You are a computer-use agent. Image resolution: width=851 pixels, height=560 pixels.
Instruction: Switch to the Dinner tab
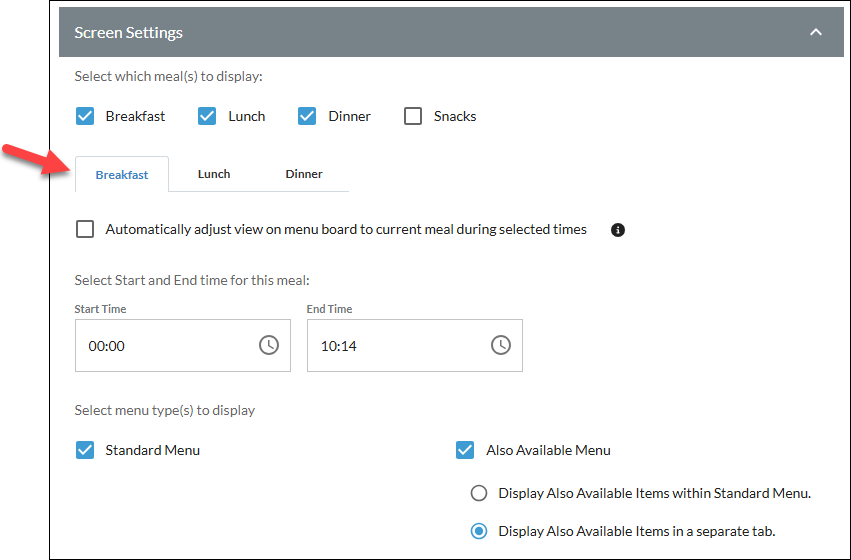pyautogui.click(x=304, y=174)
